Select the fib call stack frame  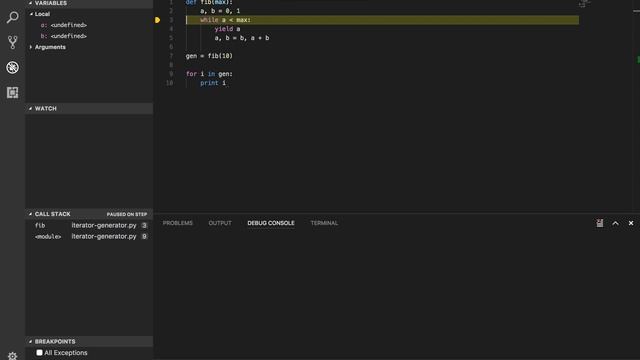pos(89,225)
